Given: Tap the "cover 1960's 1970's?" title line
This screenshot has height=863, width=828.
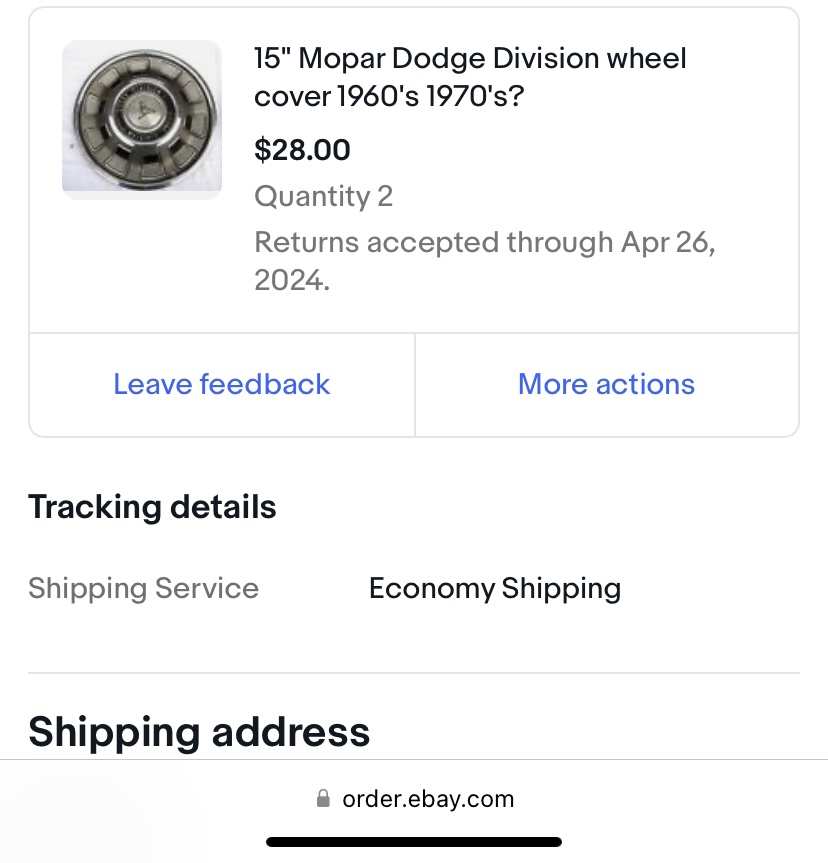Looking at the screenshot, I should tap(389, 96).
